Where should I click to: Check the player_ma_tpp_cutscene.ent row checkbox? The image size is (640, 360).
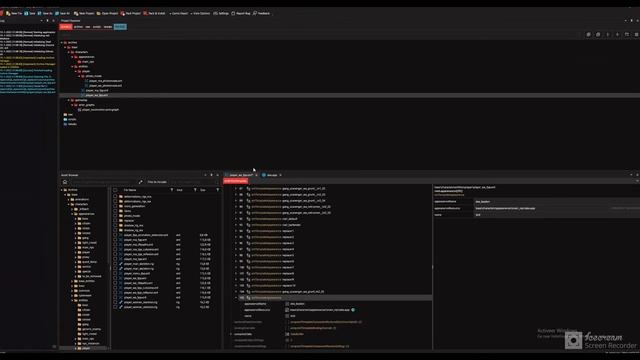[x=115, y=249]
